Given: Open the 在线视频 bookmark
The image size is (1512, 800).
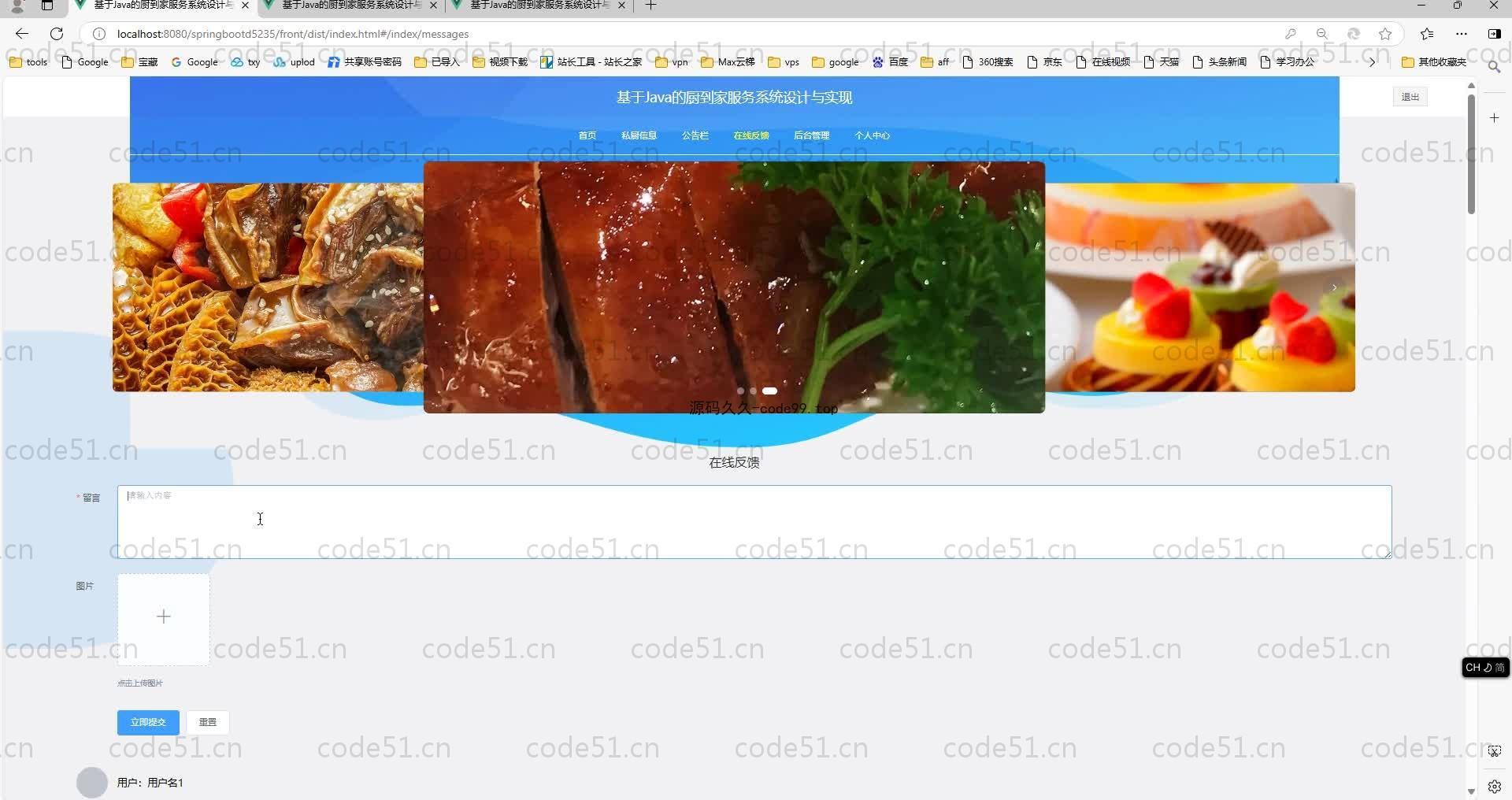Looking at the screenshot, I should pyautogui.click(x=1102, y=62).
